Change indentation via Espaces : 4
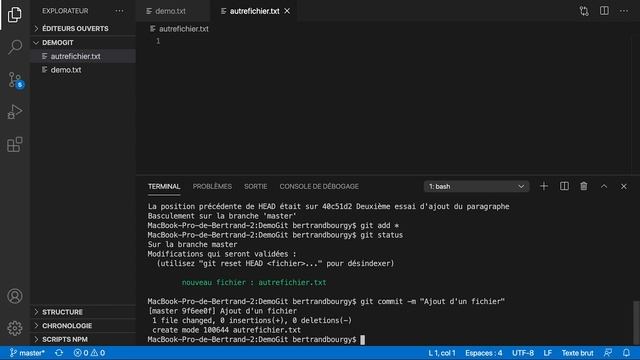 pyautogui.click(x=484, y=353)
